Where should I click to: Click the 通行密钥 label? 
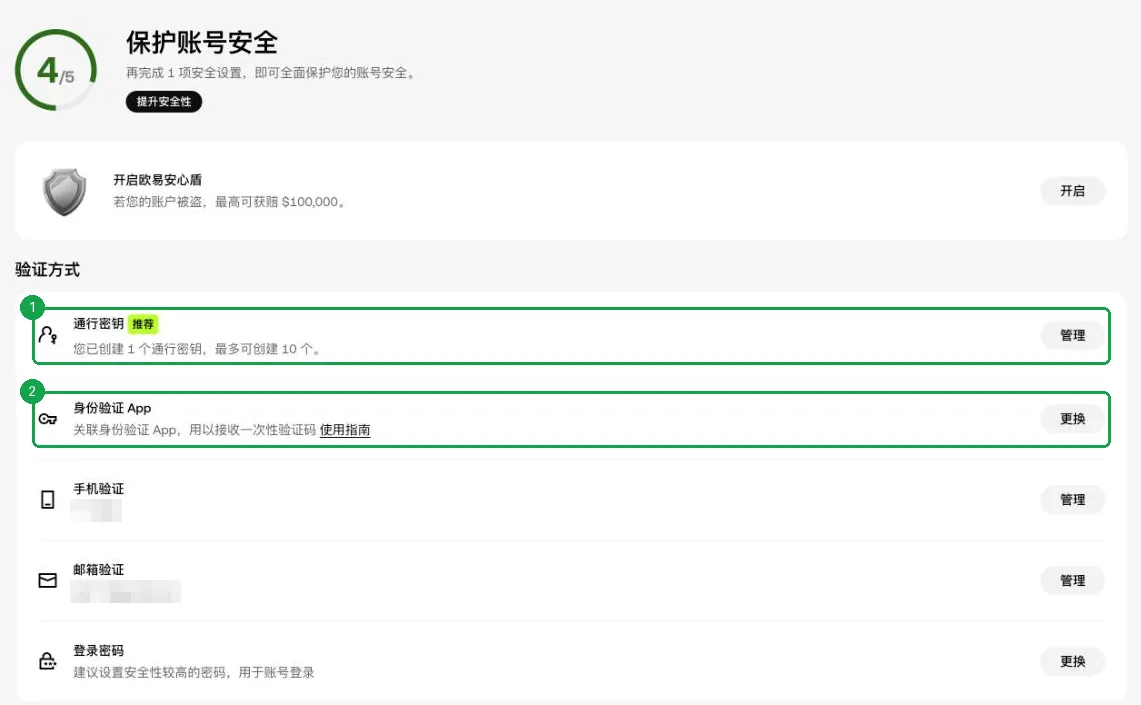98,324
